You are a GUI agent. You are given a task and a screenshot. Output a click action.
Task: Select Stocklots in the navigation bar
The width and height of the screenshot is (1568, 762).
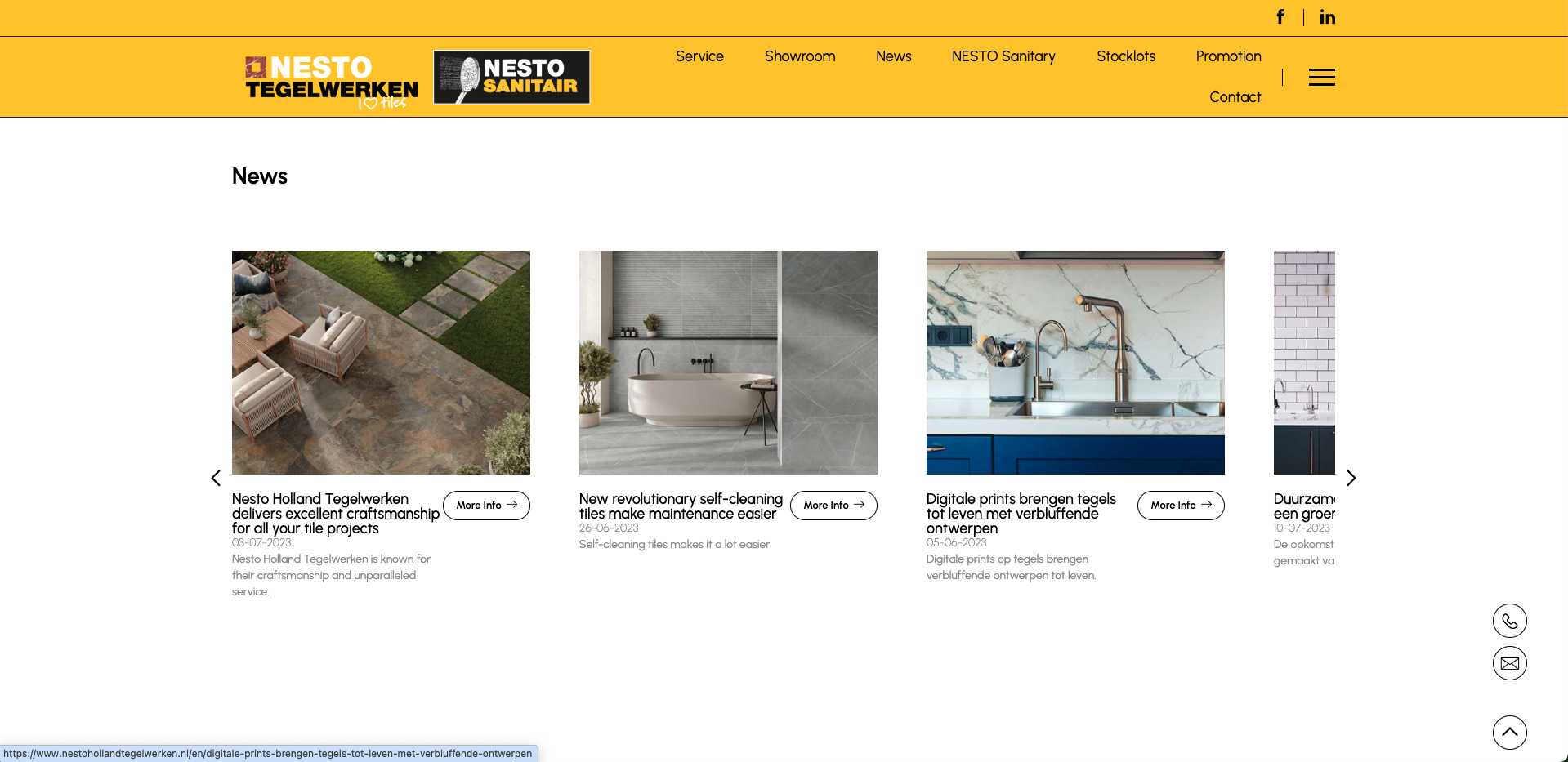[x=1125, y=56]
